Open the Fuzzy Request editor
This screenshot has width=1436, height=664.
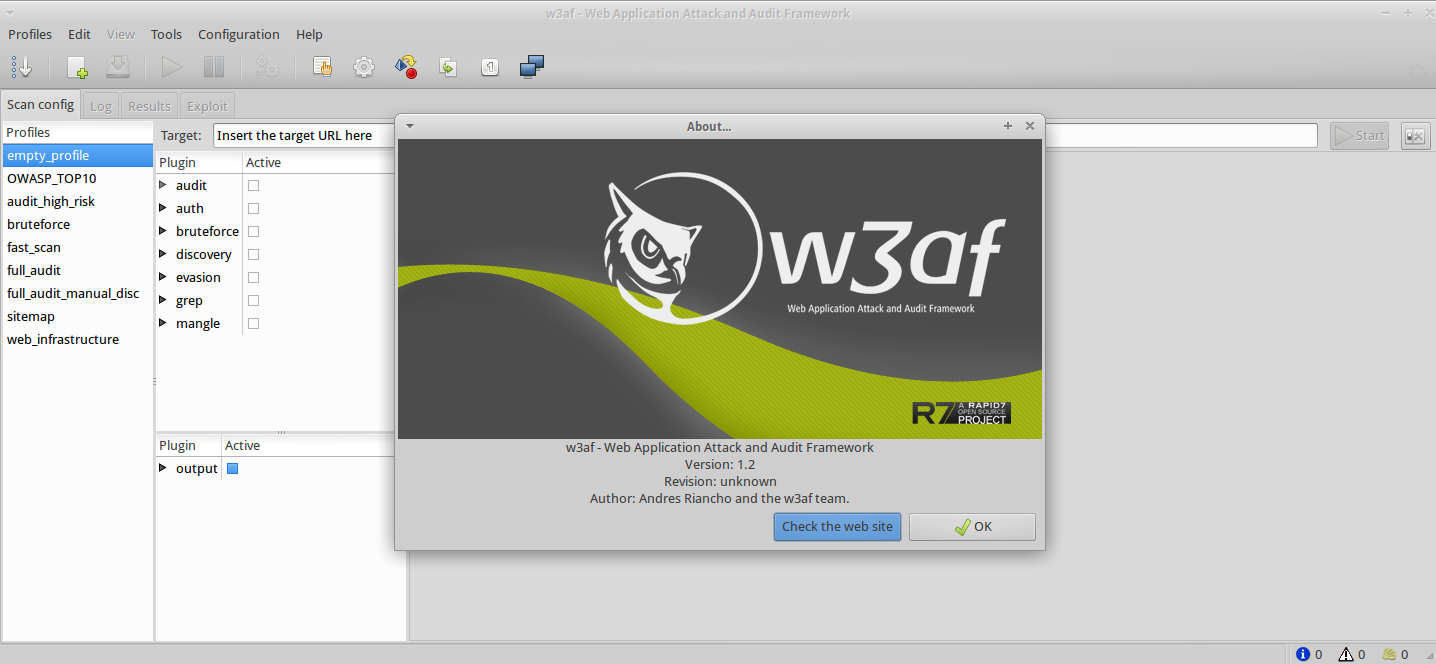pyautogui.click(x=363, y=67)
